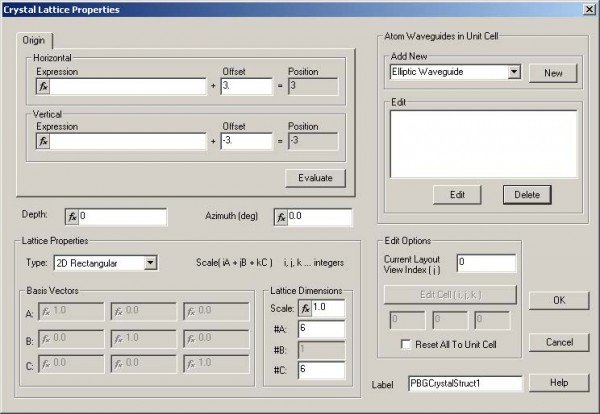Viewport: 600px width, 414px height.
Task: Open the lattice Type 2D Rectangular dropdown
Action: coord(150,263)
